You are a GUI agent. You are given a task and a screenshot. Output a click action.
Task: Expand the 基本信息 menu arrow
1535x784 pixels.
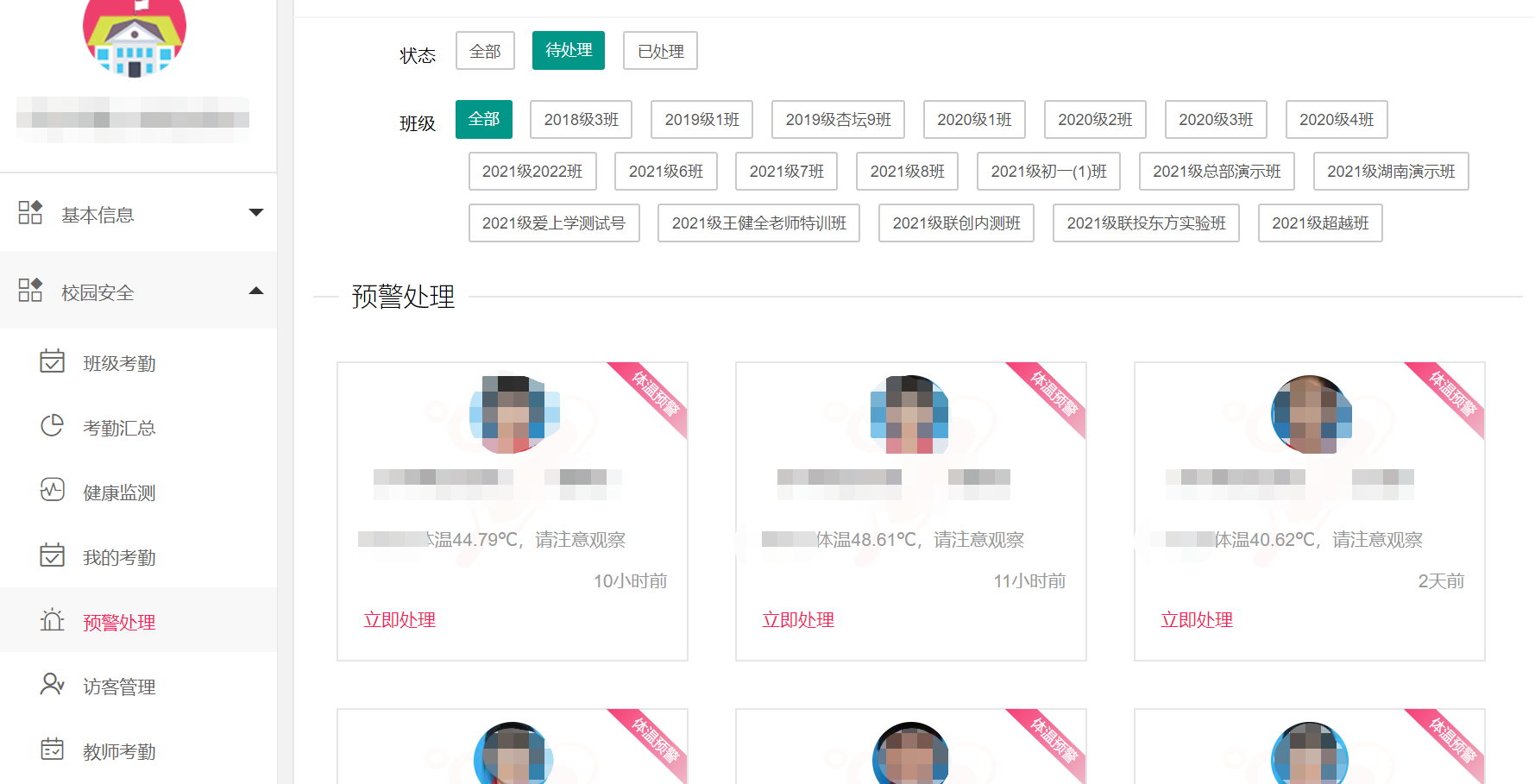(255, 213)
